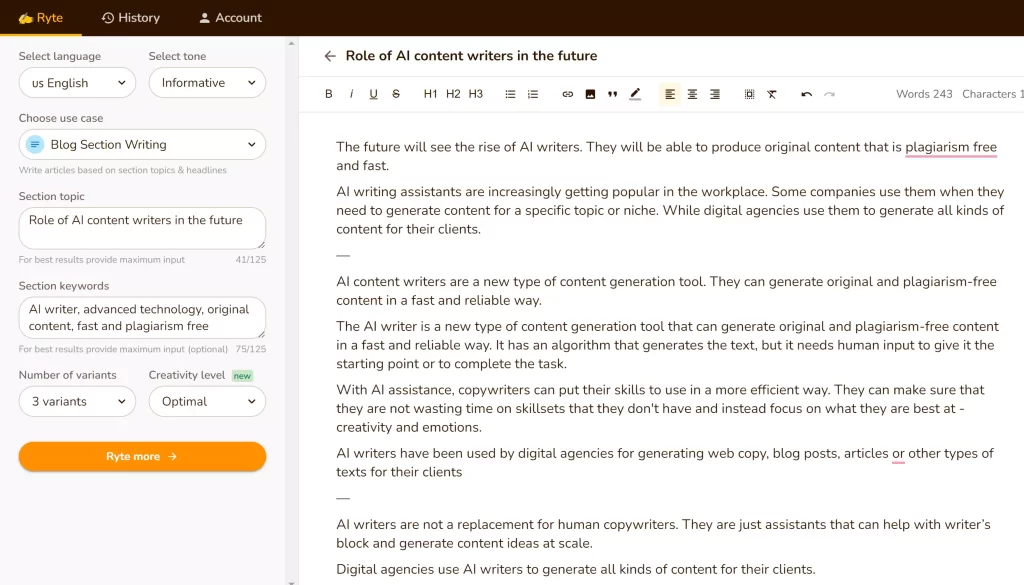1024x585 pixels.
Task: Expand the Choose use case dropdown
Action: 142,144
